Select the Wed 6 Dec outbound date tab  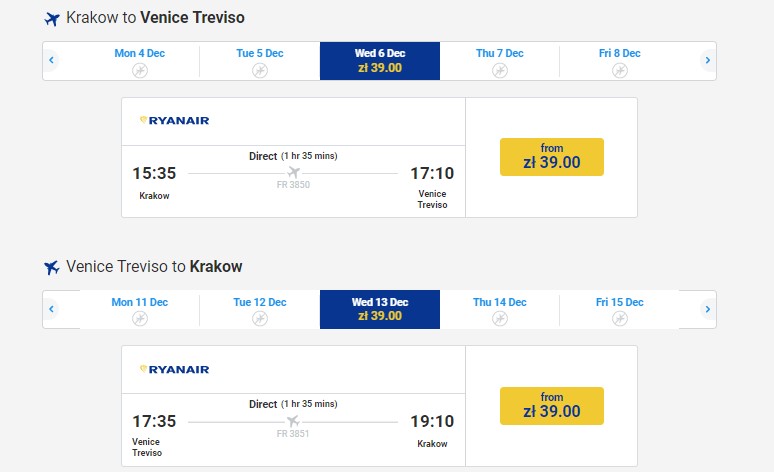[380, 61]
